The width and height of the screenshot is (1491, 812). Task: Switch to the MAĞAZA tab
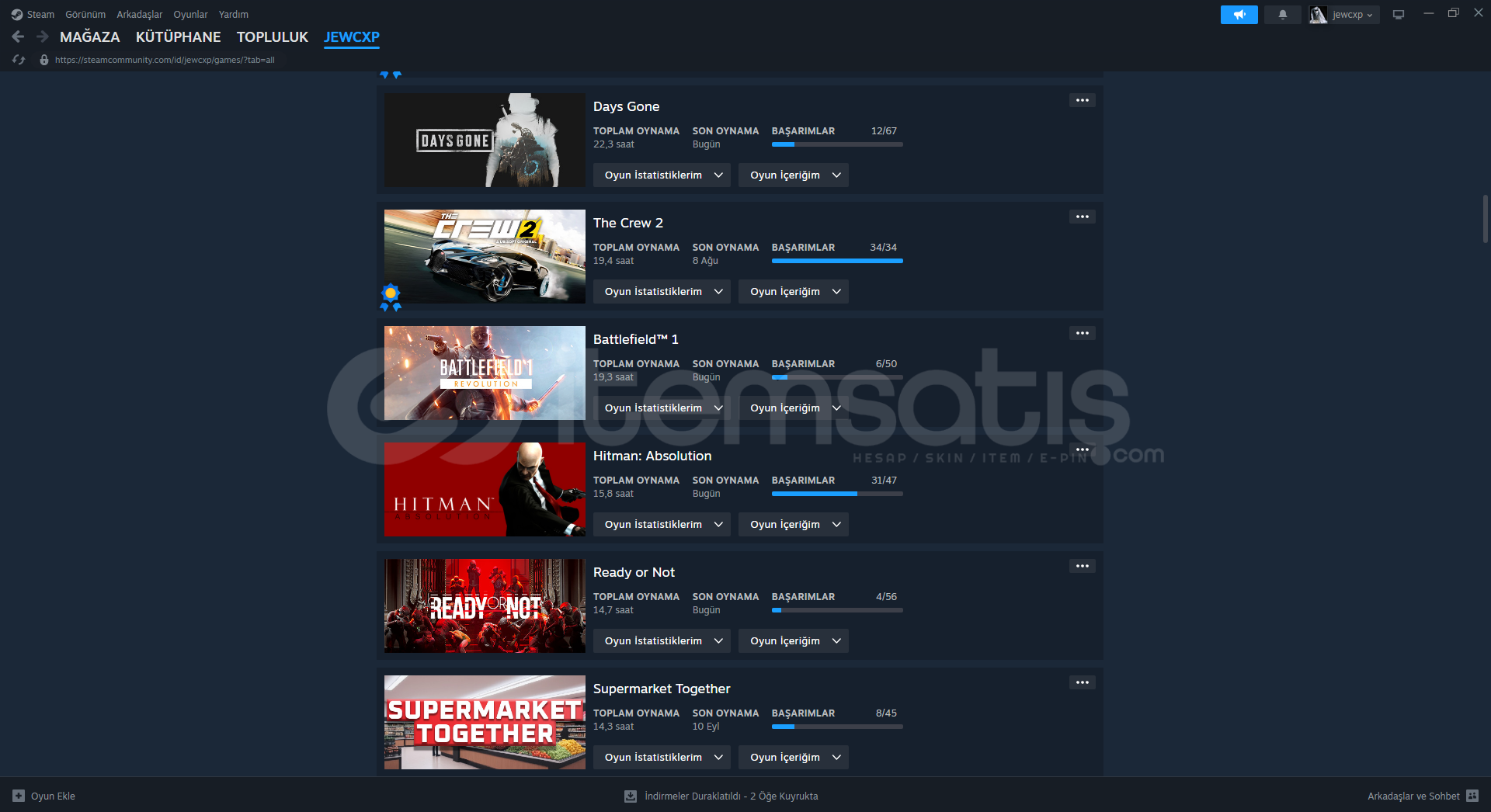coord(90,36)
